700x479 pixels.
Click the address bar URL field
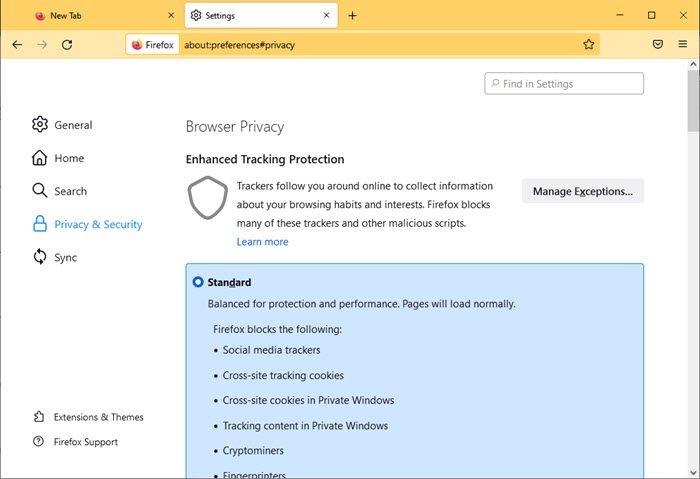point(380,44)
